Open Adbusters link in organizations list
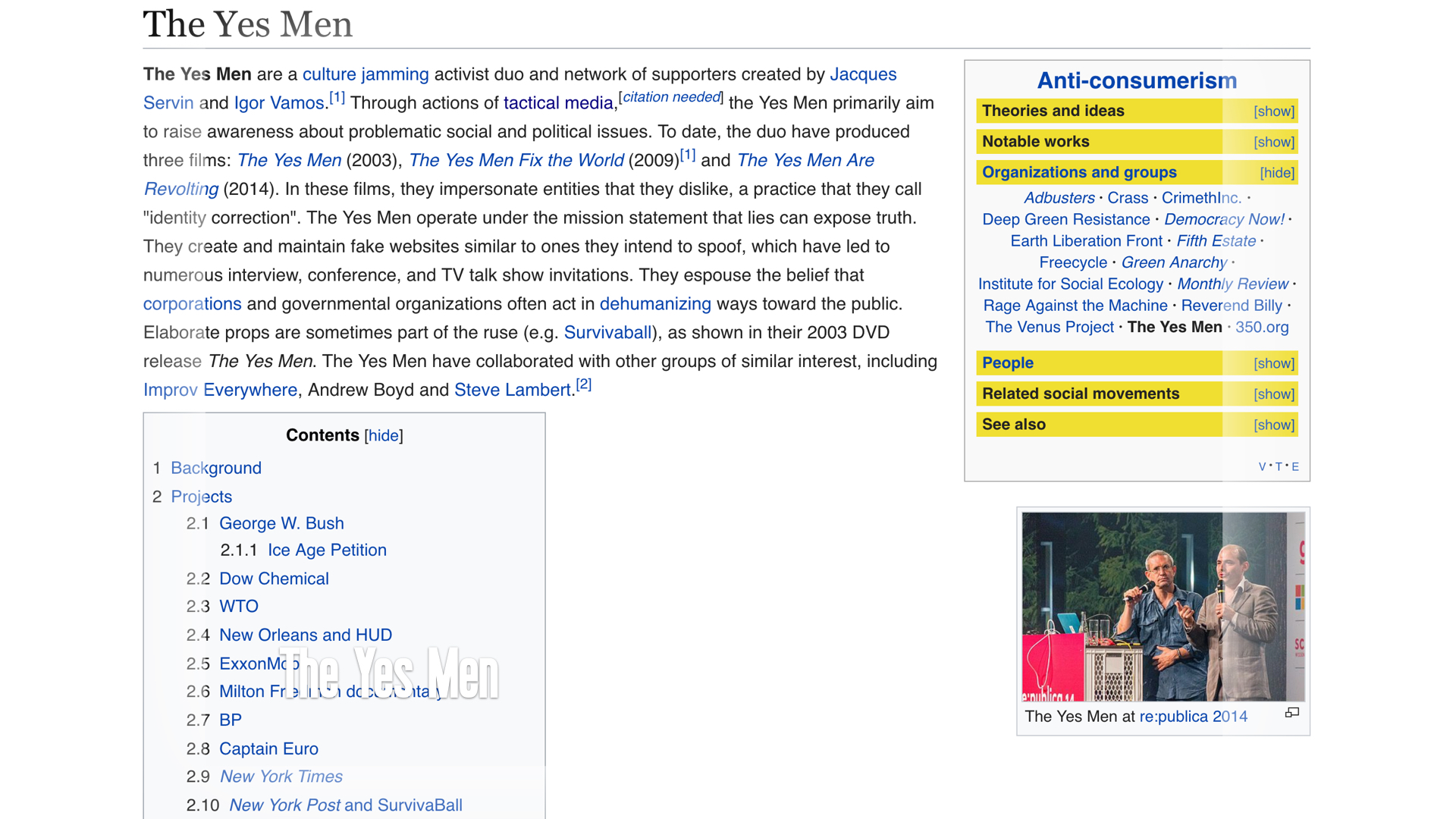The image size is (1456, 819). 1059,198
